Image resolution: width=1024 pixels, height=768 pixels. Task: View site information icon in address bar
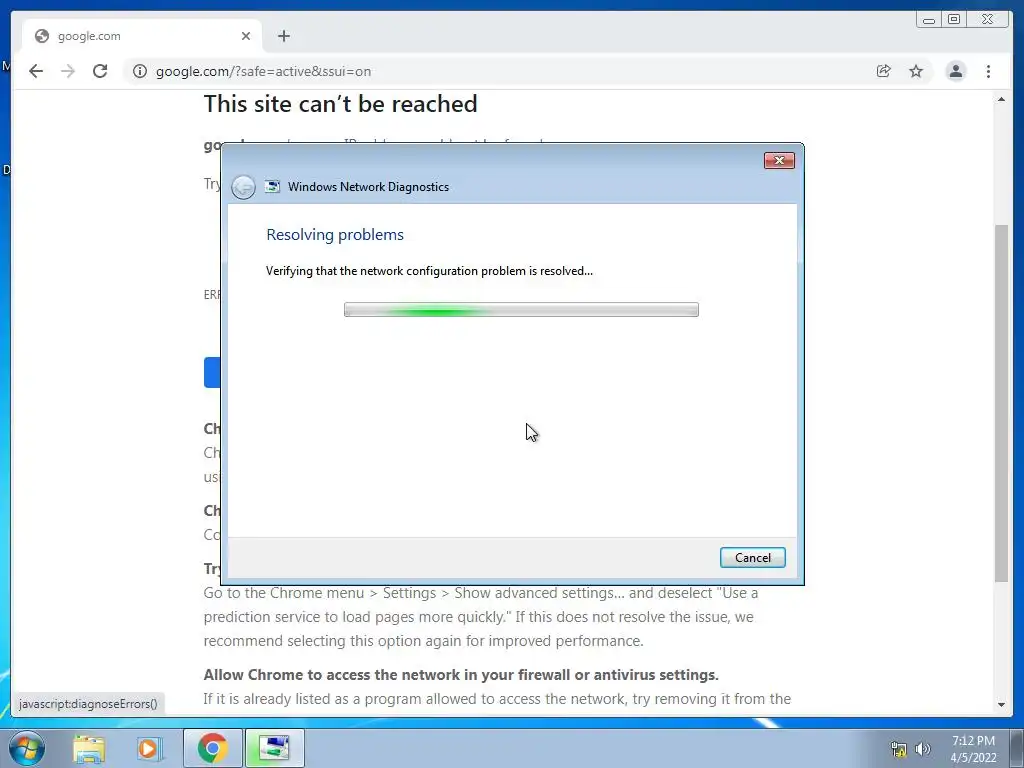[x=140, y=71]
